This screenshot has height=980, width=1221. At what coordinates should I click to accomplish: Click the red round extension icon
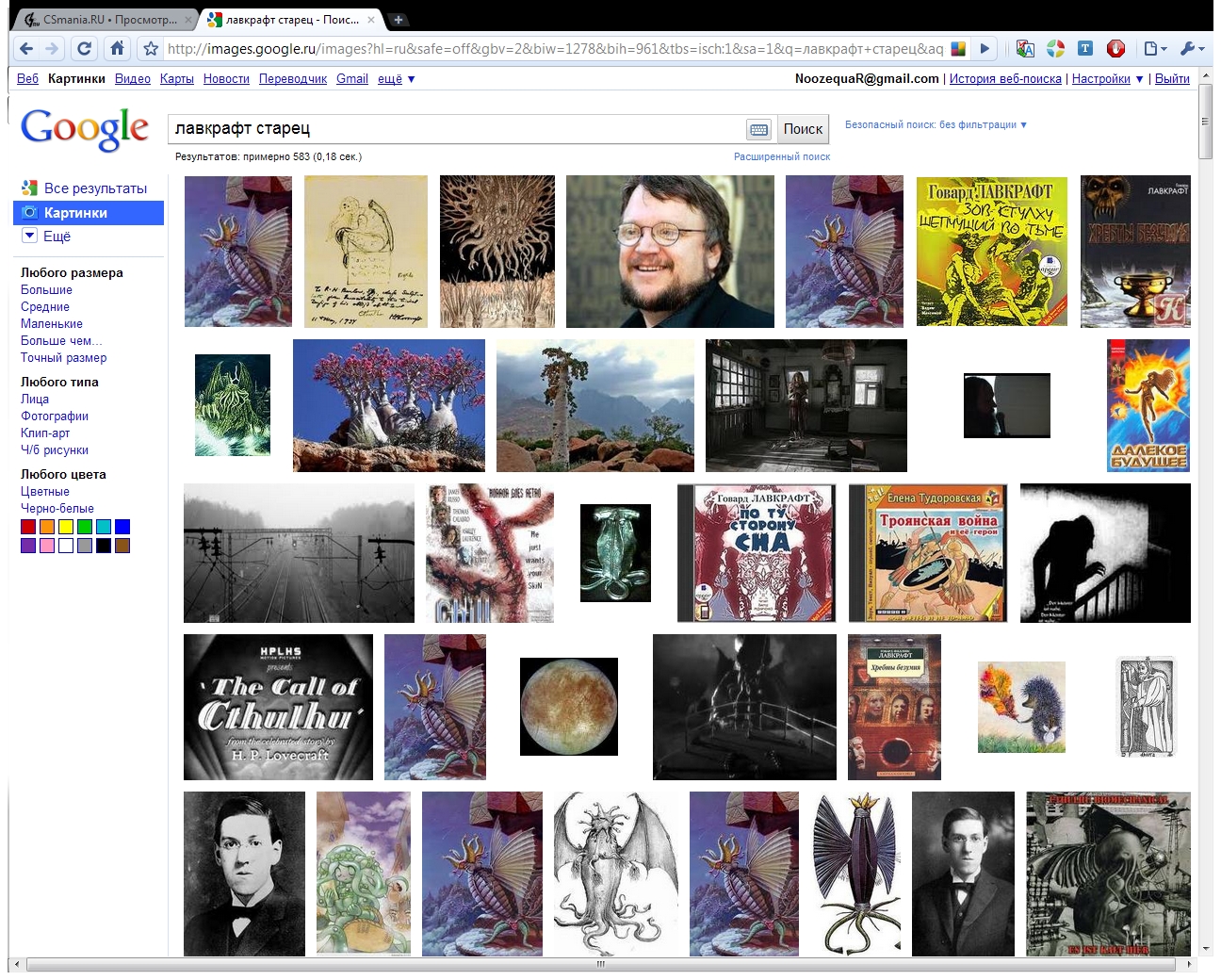(1115, 49)
